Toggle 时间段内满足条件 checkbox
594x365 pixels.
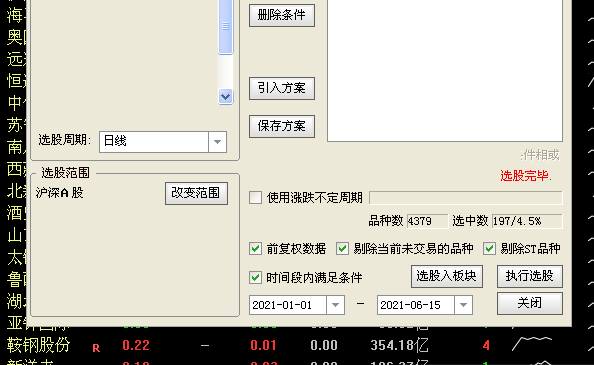click(255, 278)
